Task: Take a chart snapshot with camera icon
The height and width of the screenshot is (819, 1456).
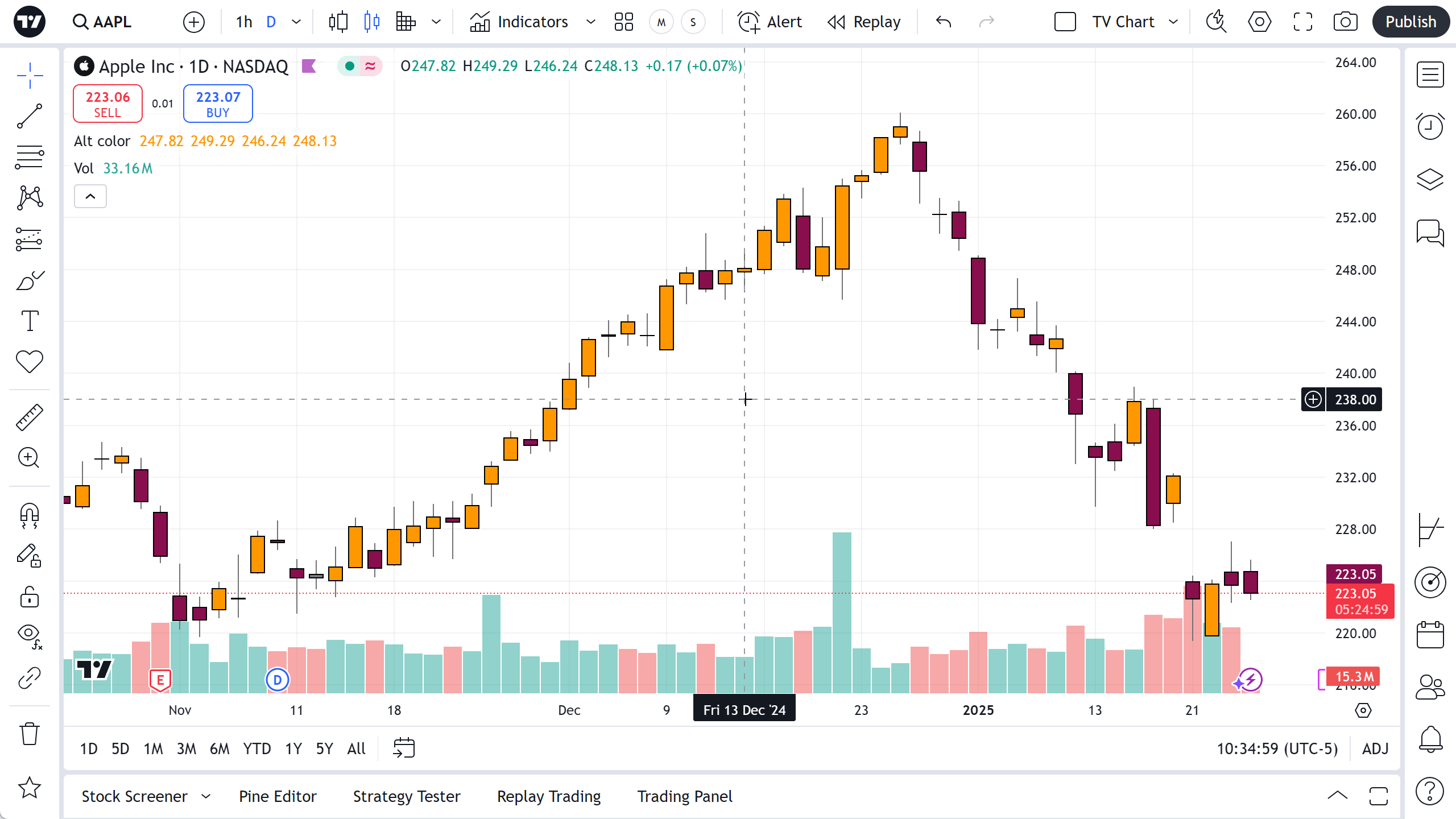Action: click(x=1345, y=22)
